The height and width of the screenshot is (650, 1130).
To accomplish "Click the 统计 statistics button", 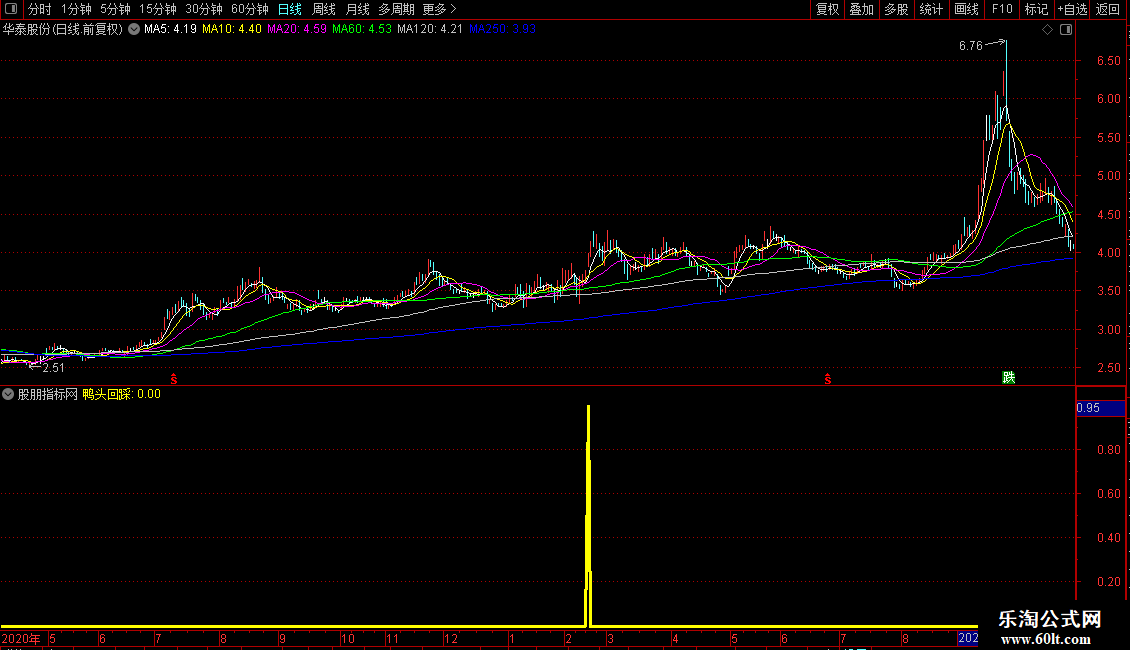I will [931, 9].
